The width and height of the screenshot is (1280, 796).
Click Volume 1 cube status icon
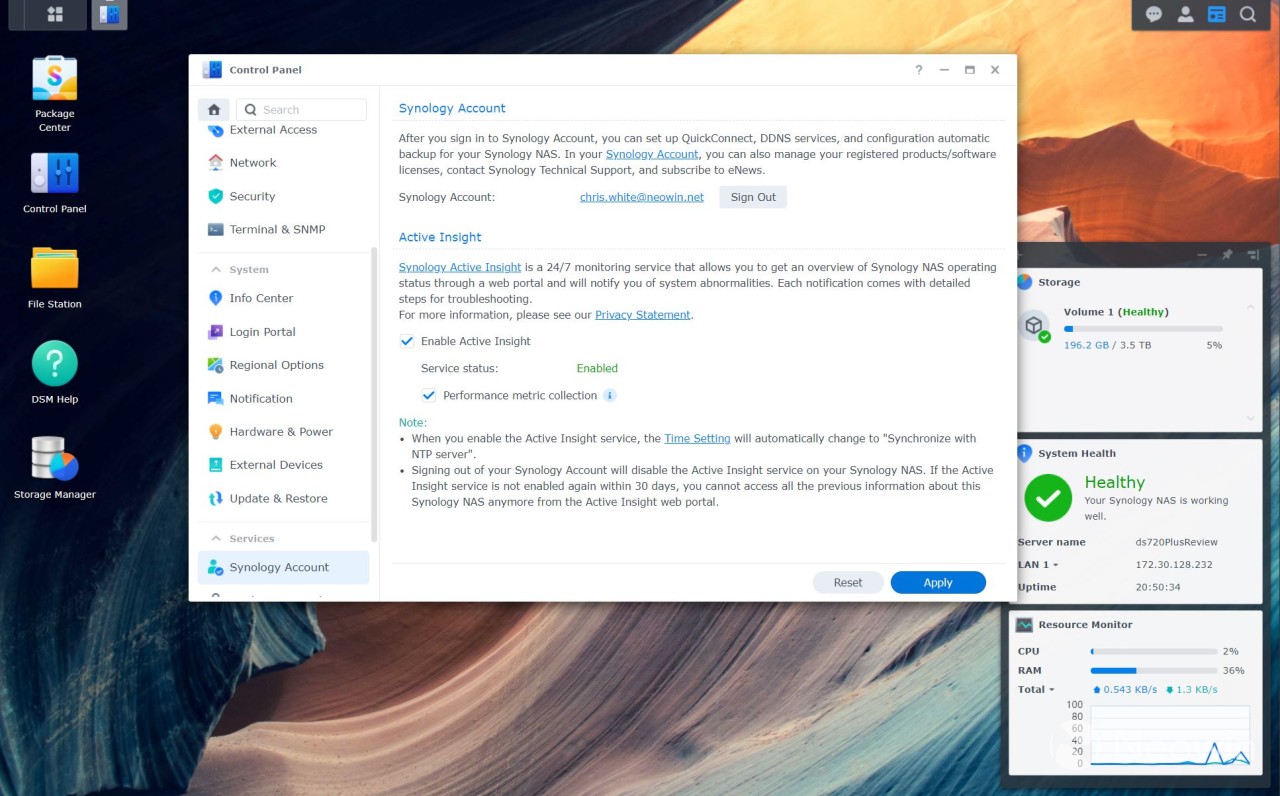pyautogui.click(x=1035, y=326)
